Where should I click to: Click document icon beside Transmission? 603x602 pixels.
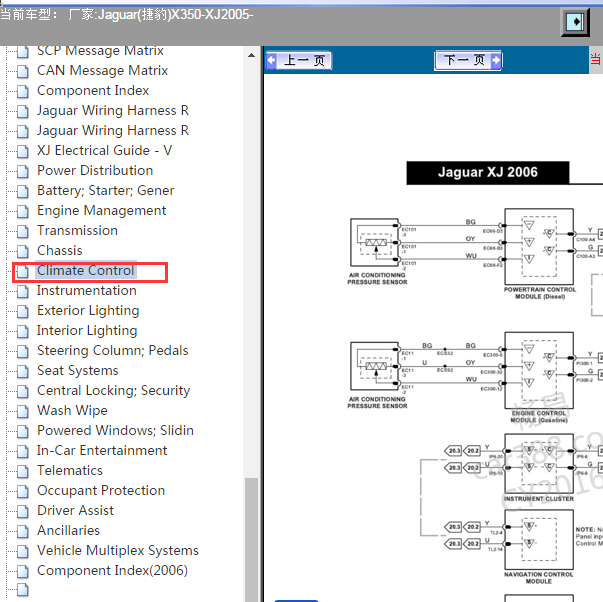pos(23,231)
